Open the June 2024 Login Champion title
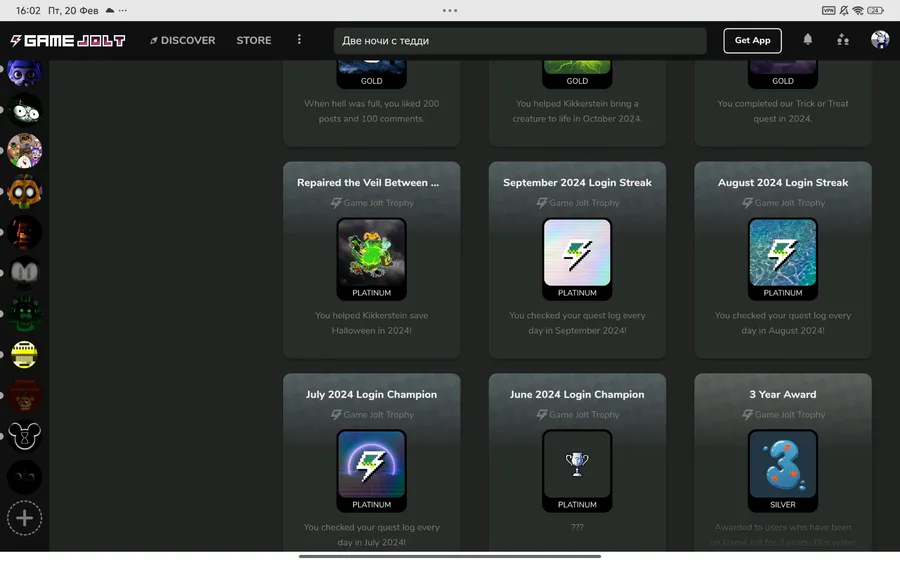This screenshot has height=563, width=900. [x=577, y=394]
